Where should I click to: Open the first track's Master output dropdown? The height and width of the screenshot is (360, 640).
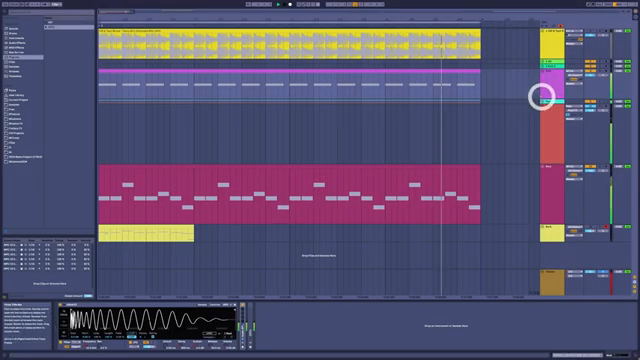click(x=574, y=44)
